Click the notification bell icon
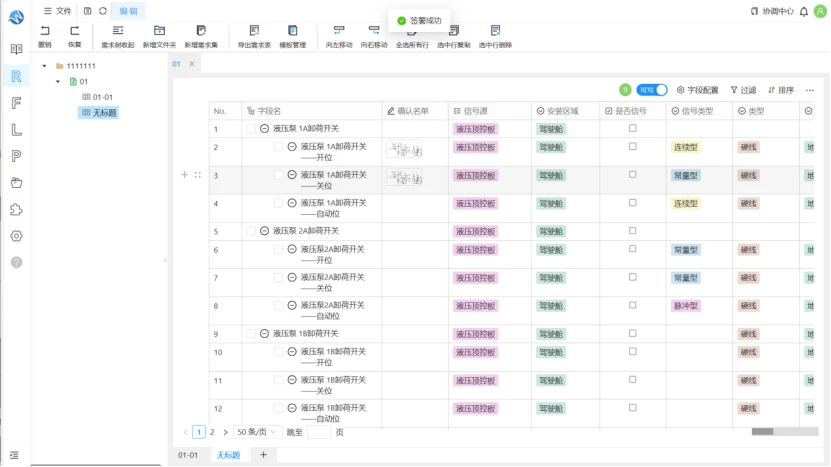Screen dimensions: 831x467 point(804,11)
